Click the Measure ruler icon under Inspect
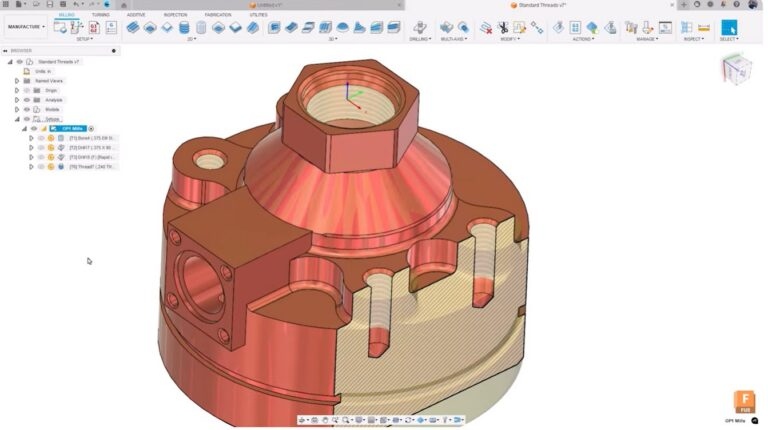The width and height of the screenshot is (768, 430). [704, 28]
